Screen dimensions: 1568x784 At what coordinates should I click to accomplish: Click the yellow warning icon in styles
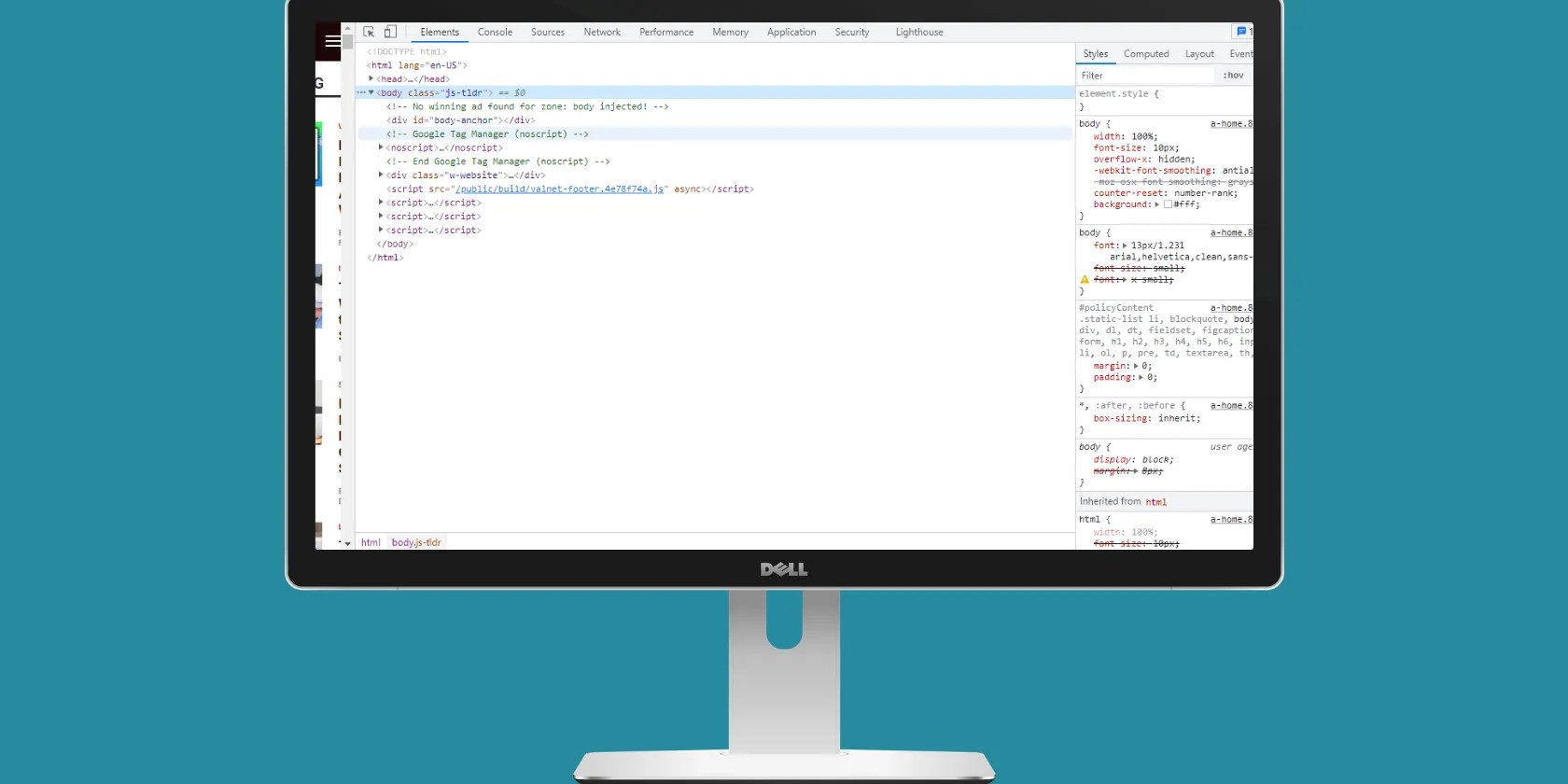click(x=1085, y=279)
